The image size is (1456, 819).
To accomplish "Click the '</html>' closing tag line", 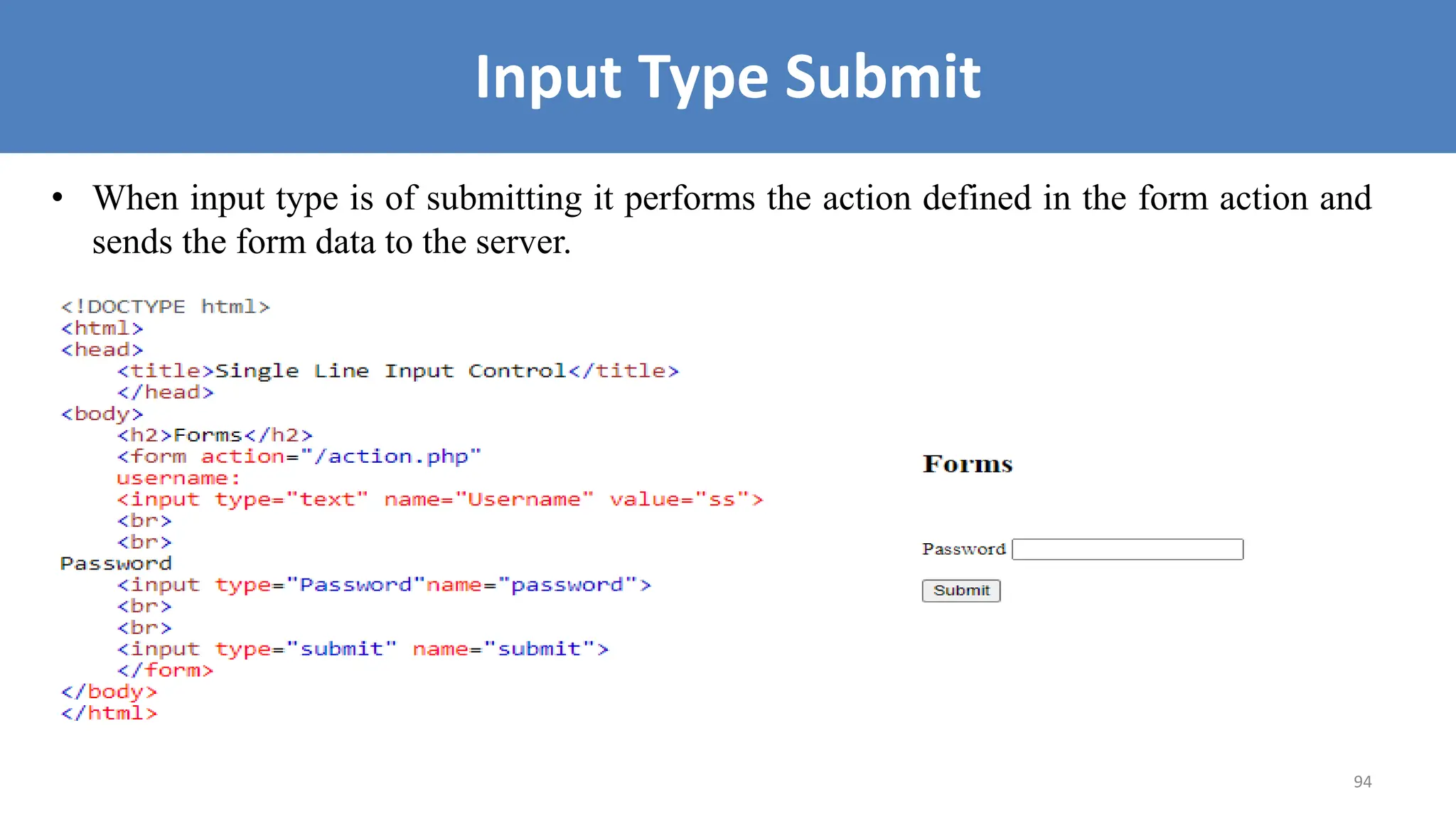I will 109,713.
